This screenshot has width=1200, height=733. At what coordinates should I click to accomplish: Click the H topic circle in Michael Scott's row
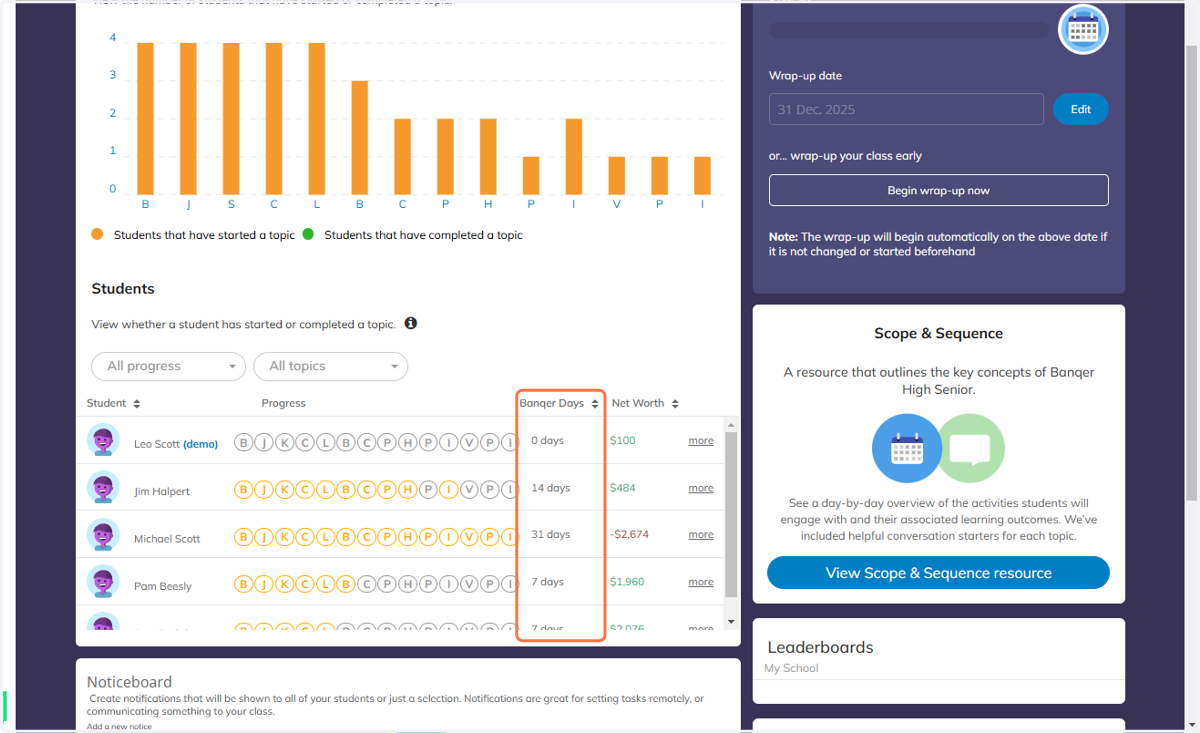coord(407,537)
